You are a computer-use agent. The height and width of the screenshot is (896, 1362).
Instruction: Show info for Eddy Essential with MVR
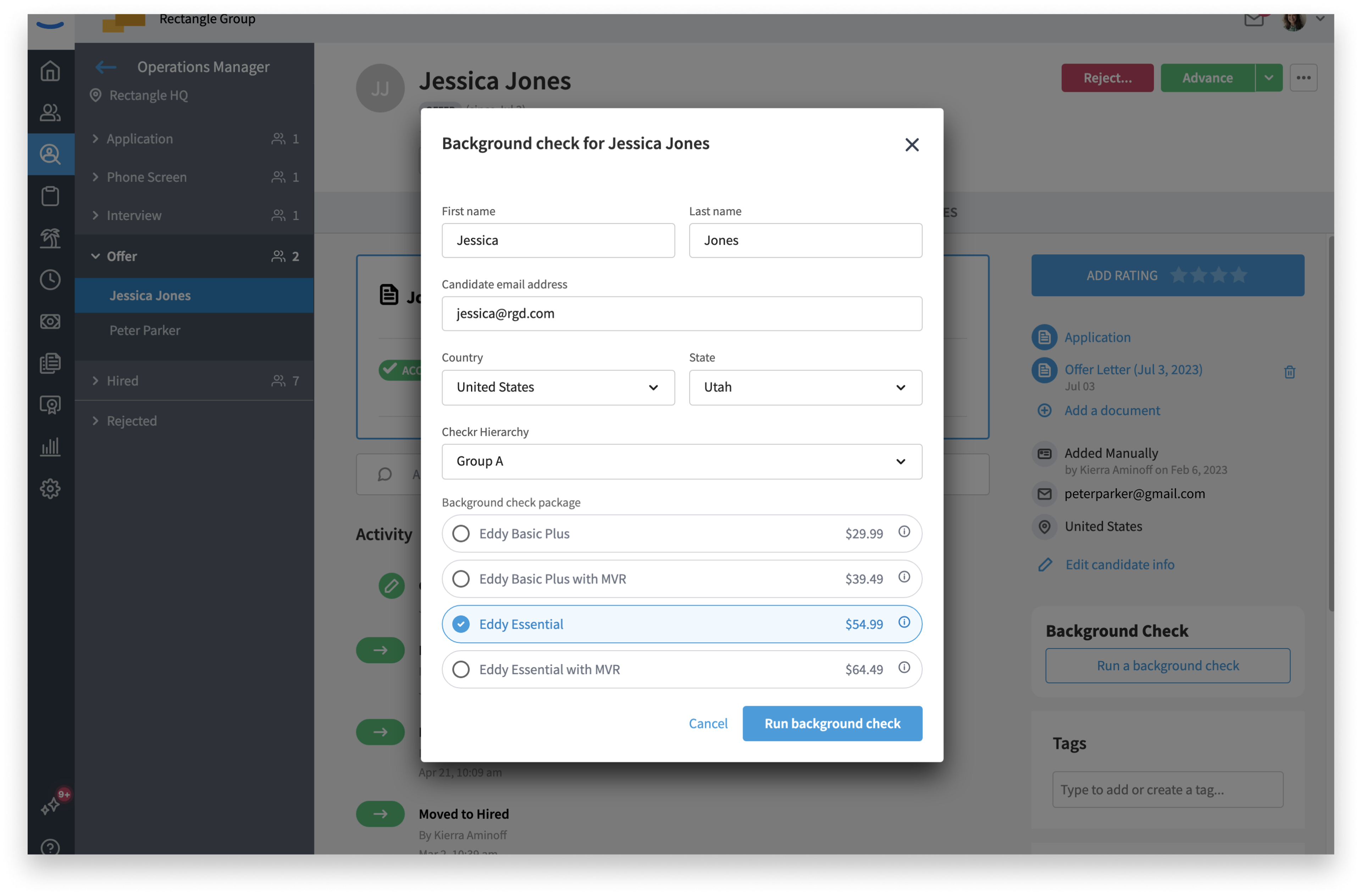click(x=904, y=667)
